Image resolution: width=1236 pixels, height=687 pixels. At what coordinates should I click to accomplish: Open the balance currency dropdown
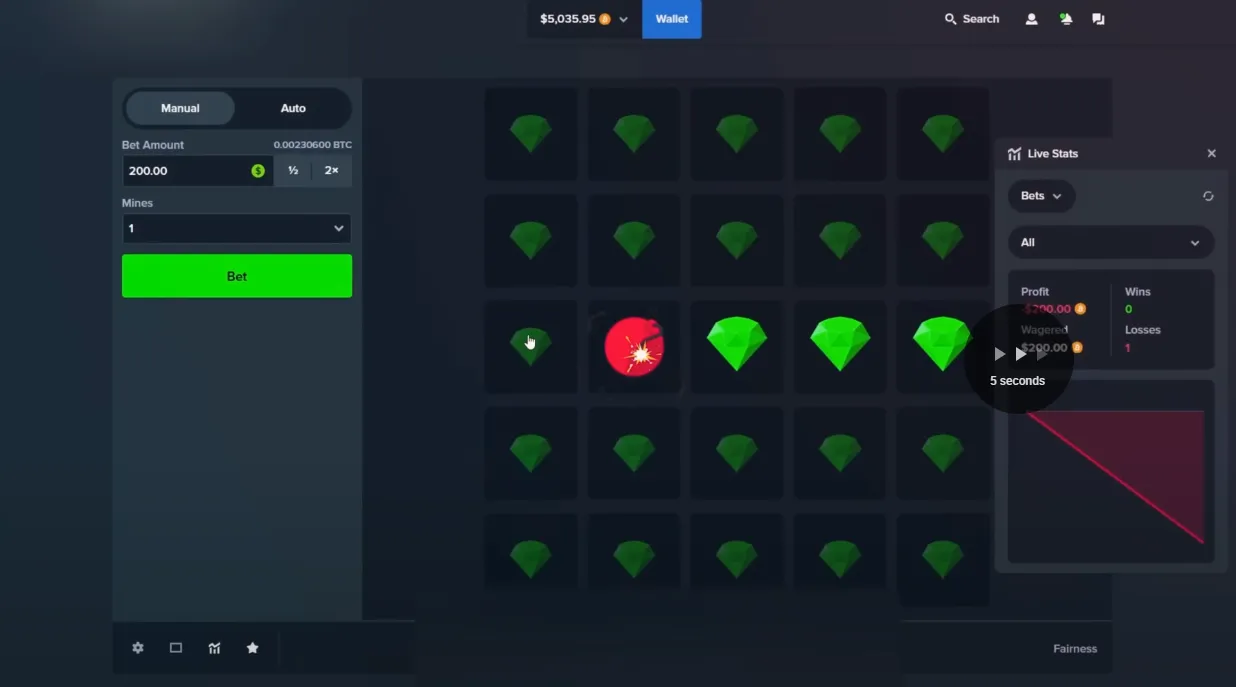(x=585, y=19)
